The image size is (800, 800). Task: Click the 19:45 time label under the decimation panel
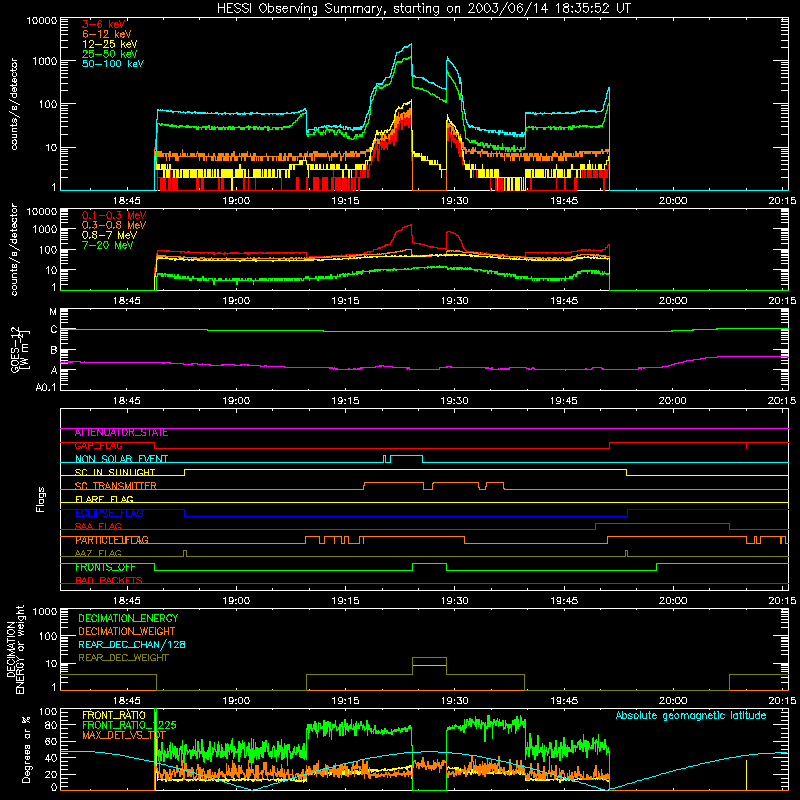[x=564, y=701]
